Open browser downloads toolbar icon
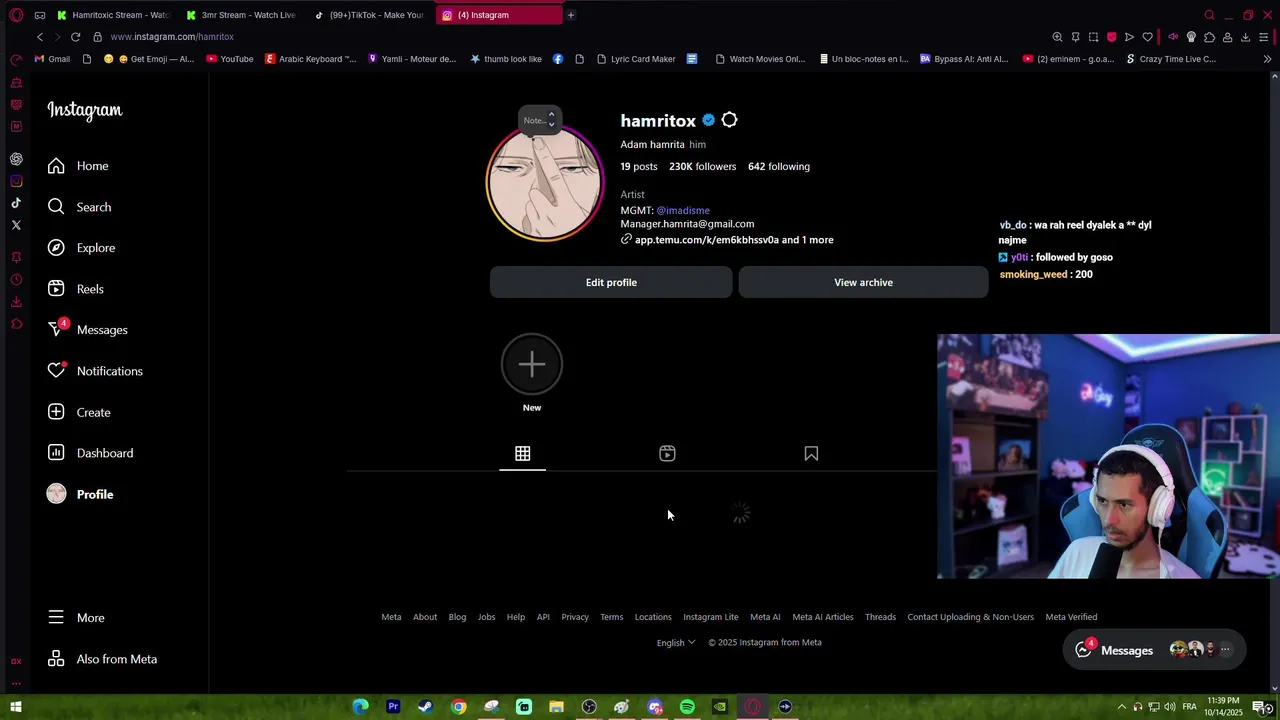The height and width of the screenshot is (720, 1280). point(1245,37)
